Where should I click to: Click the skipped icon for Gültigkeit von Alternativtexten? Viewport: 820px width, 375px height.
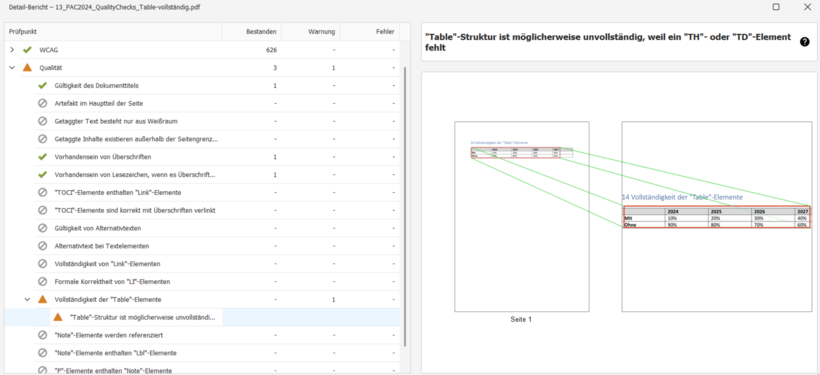pos(43,228)
